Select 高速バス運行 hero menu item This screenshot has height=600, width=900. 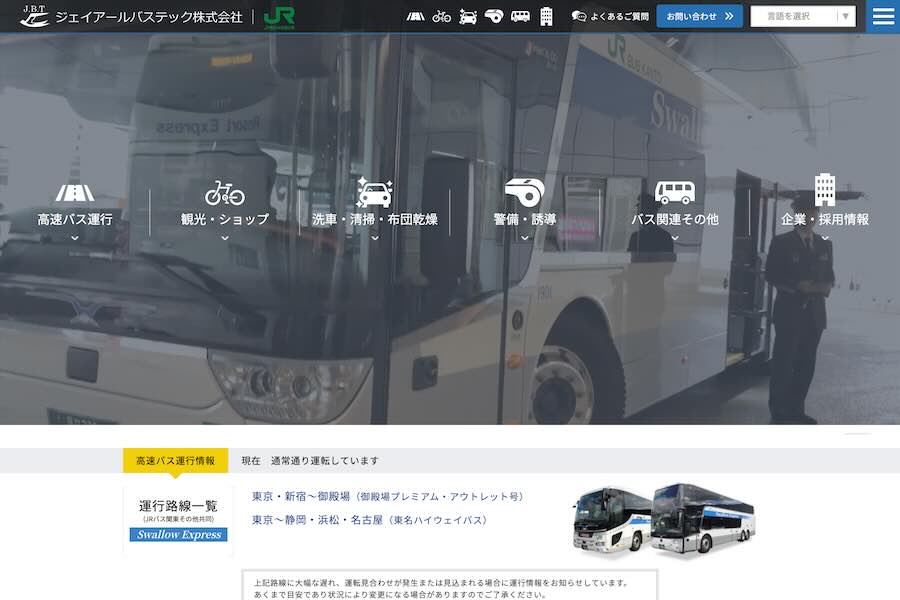[x=75, y=219]
